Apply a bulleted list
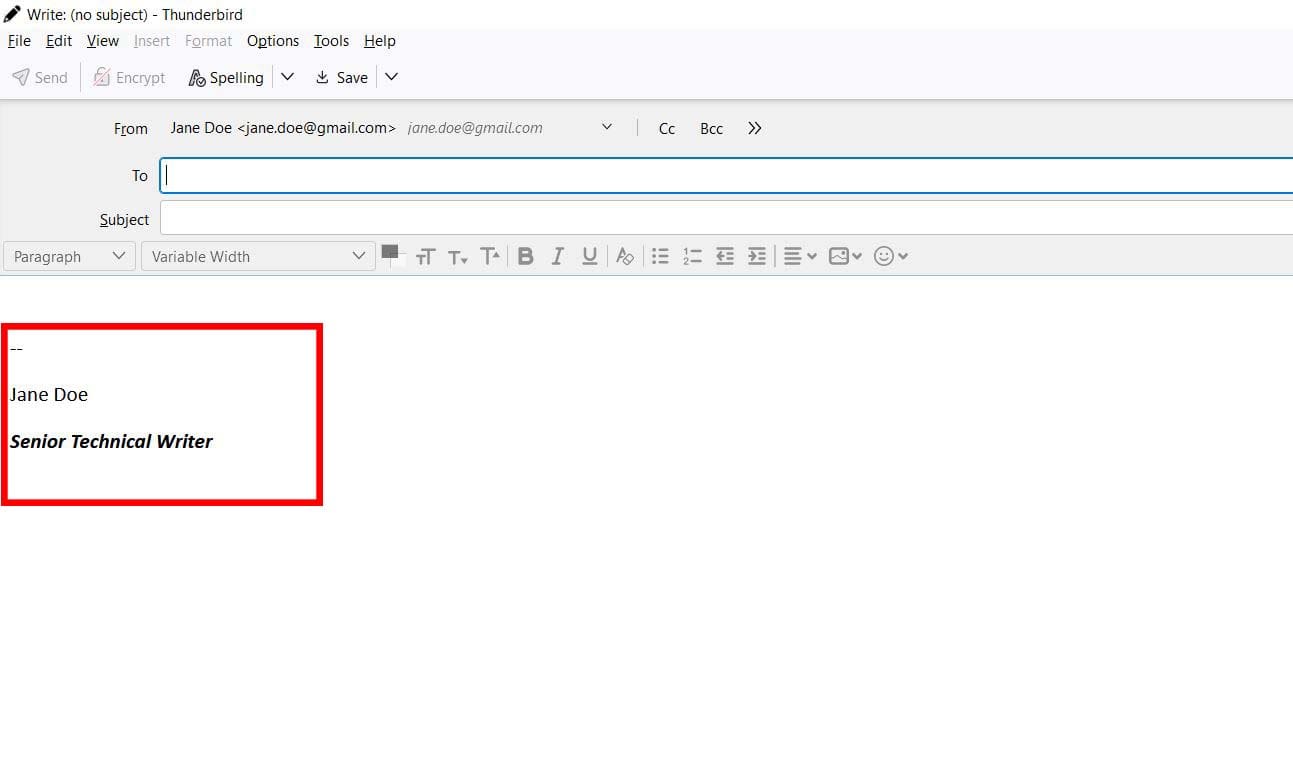The height and width of the screenshot is (781, 1293). [x=660, y=256]
